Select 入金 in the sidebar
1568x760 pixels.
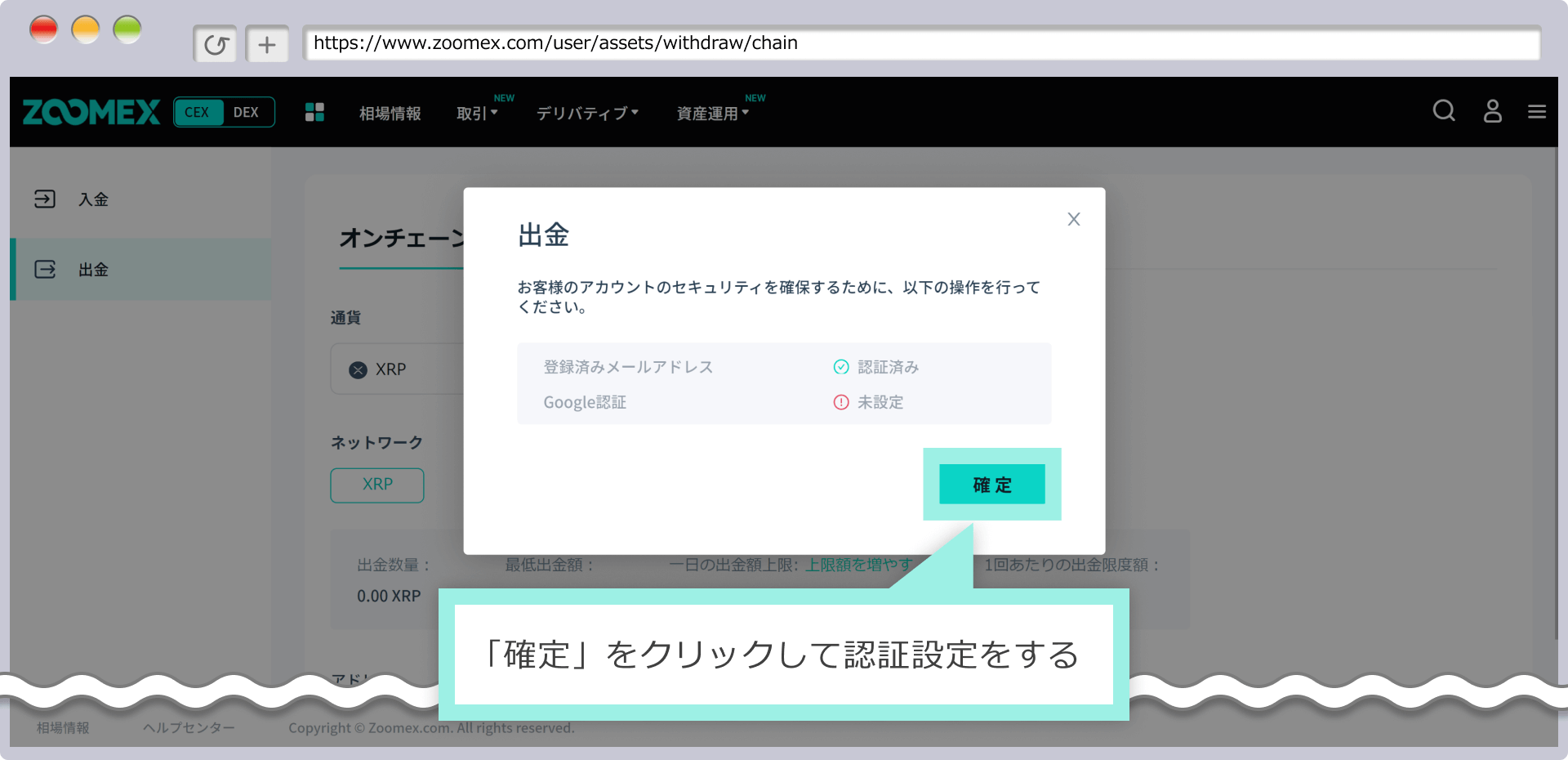point(140,199)
